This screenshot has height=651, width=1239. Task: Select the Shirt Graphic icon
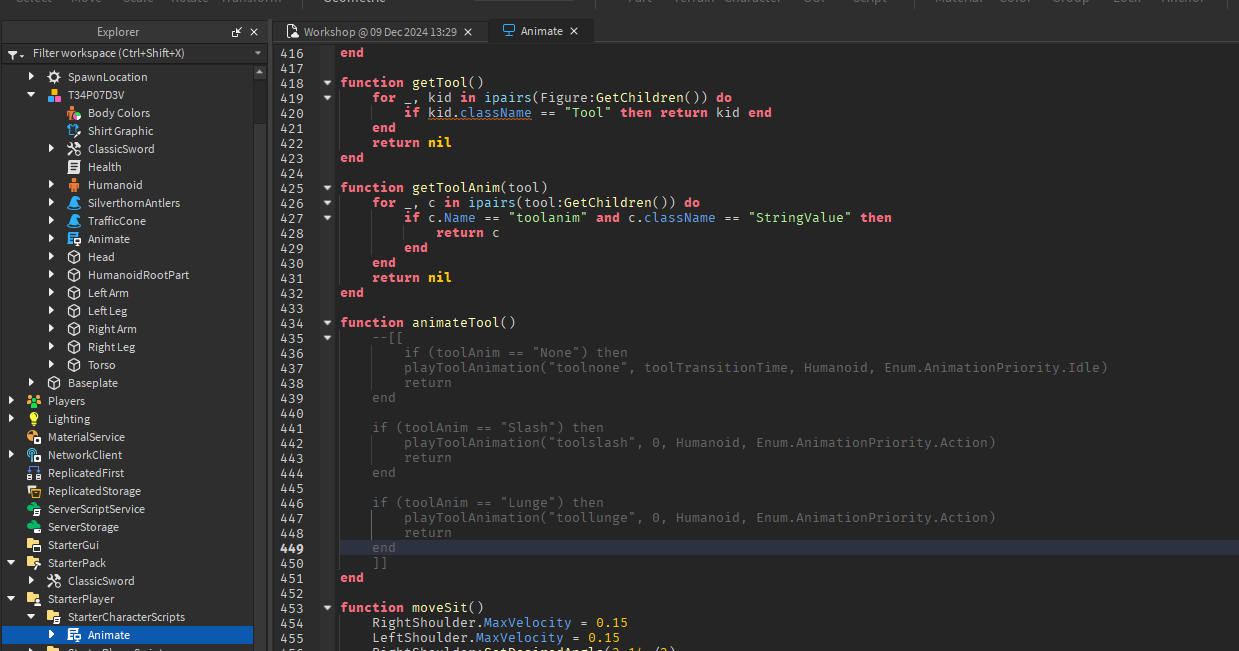click(74, 130)
